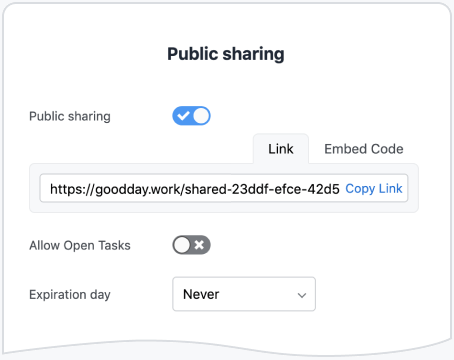Image resolution: width=454 pixels, height=360 pixels.
Task: Click the white knob of Public sharing switch
Action: click(201, 116)
